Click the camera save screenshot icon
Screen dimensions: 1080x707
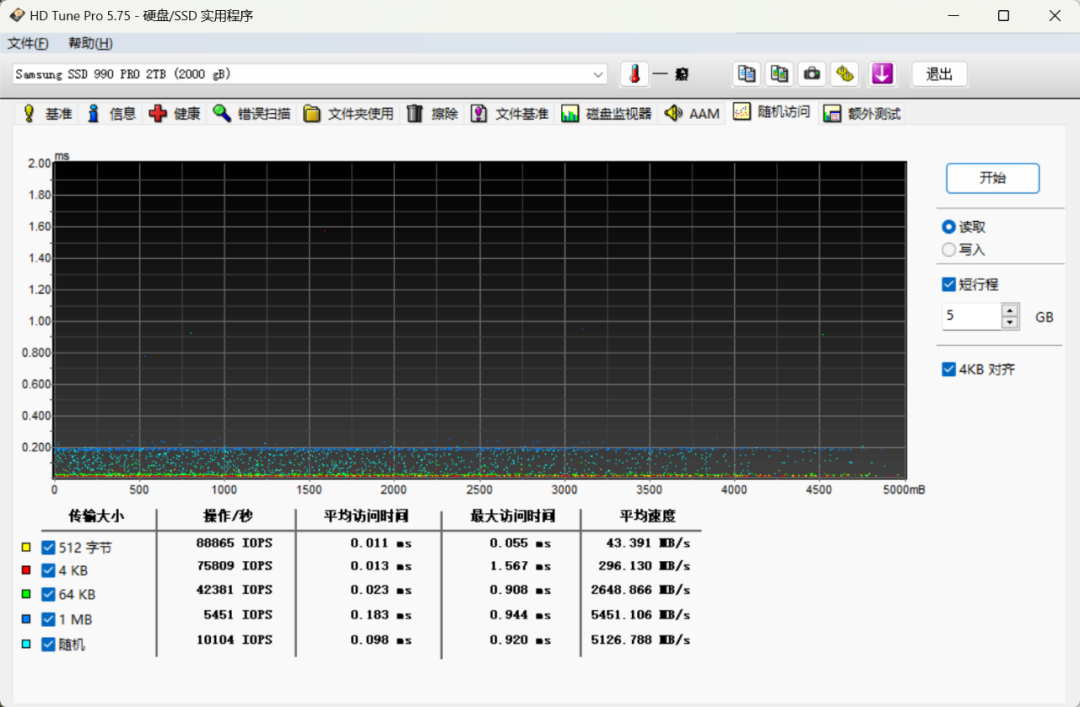(x=812, y=74)
